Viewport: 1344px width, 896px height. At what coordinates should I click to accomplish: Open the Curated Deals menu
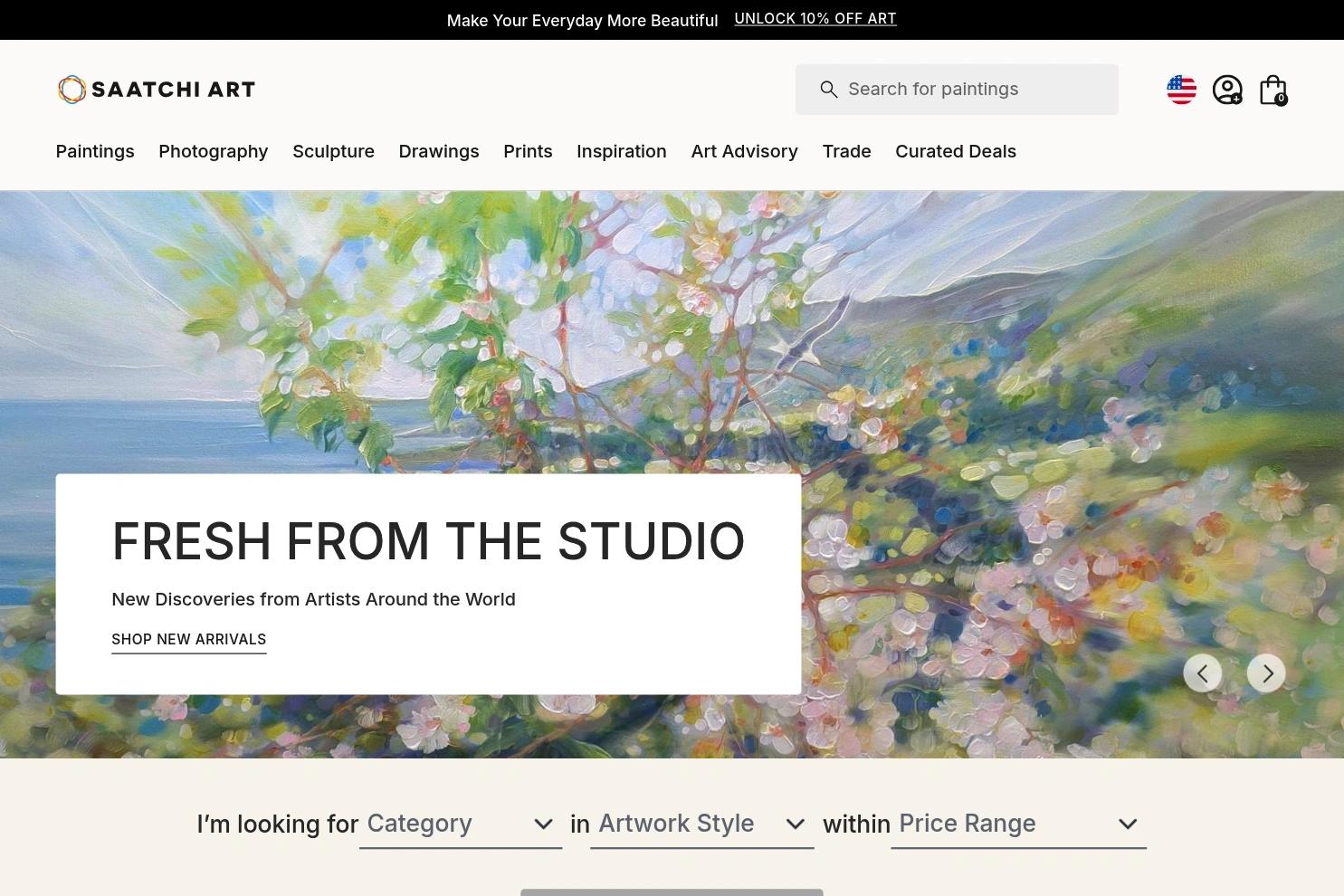(x=956, y=151)
